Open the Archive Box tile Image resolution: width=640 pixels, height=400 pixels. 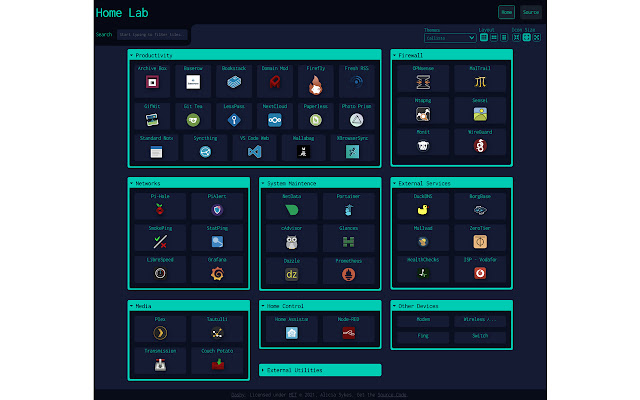point(152,80)
